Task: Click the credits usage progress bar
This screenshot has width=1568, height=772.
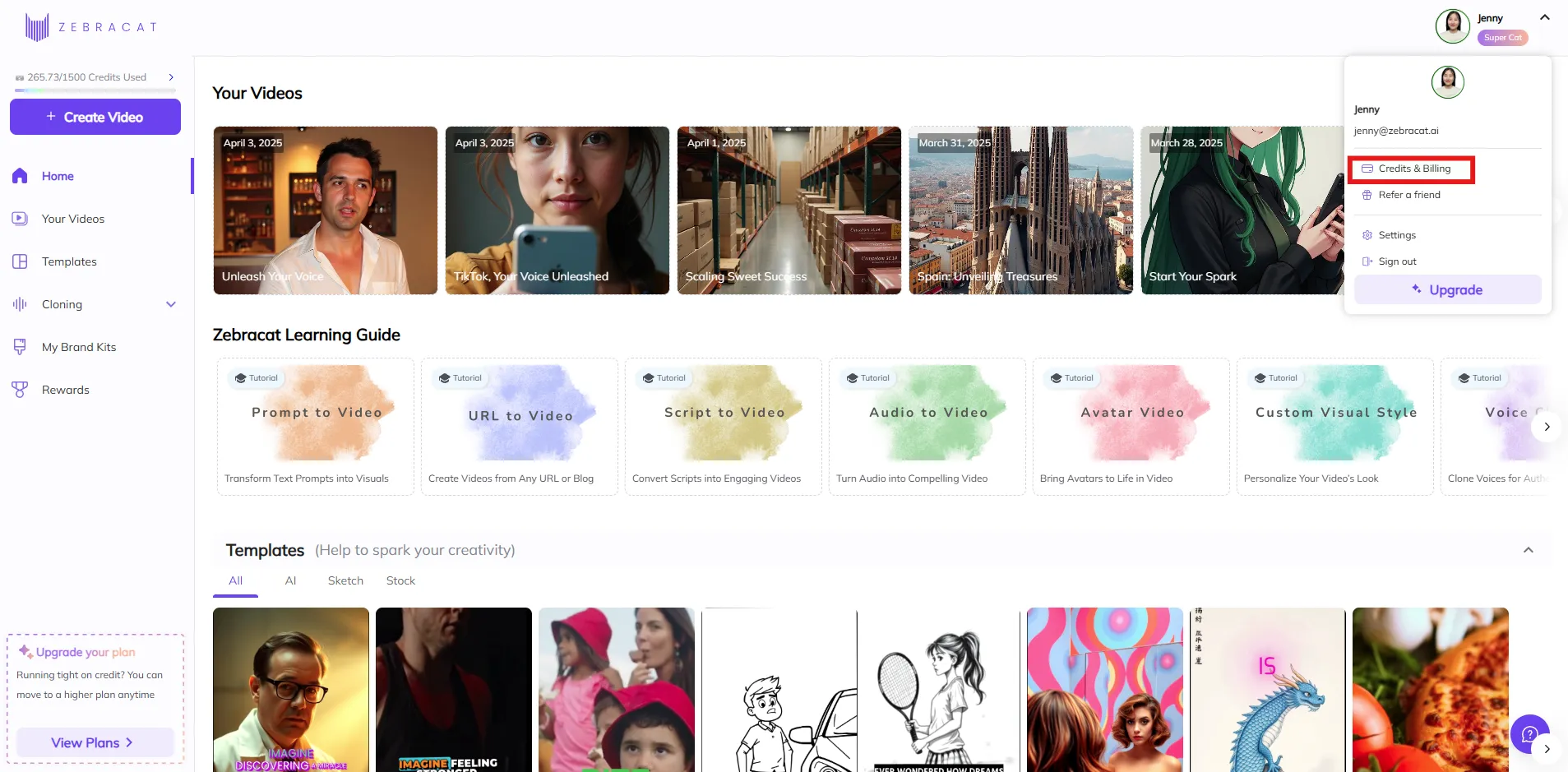Action: (x=95, y=90)
